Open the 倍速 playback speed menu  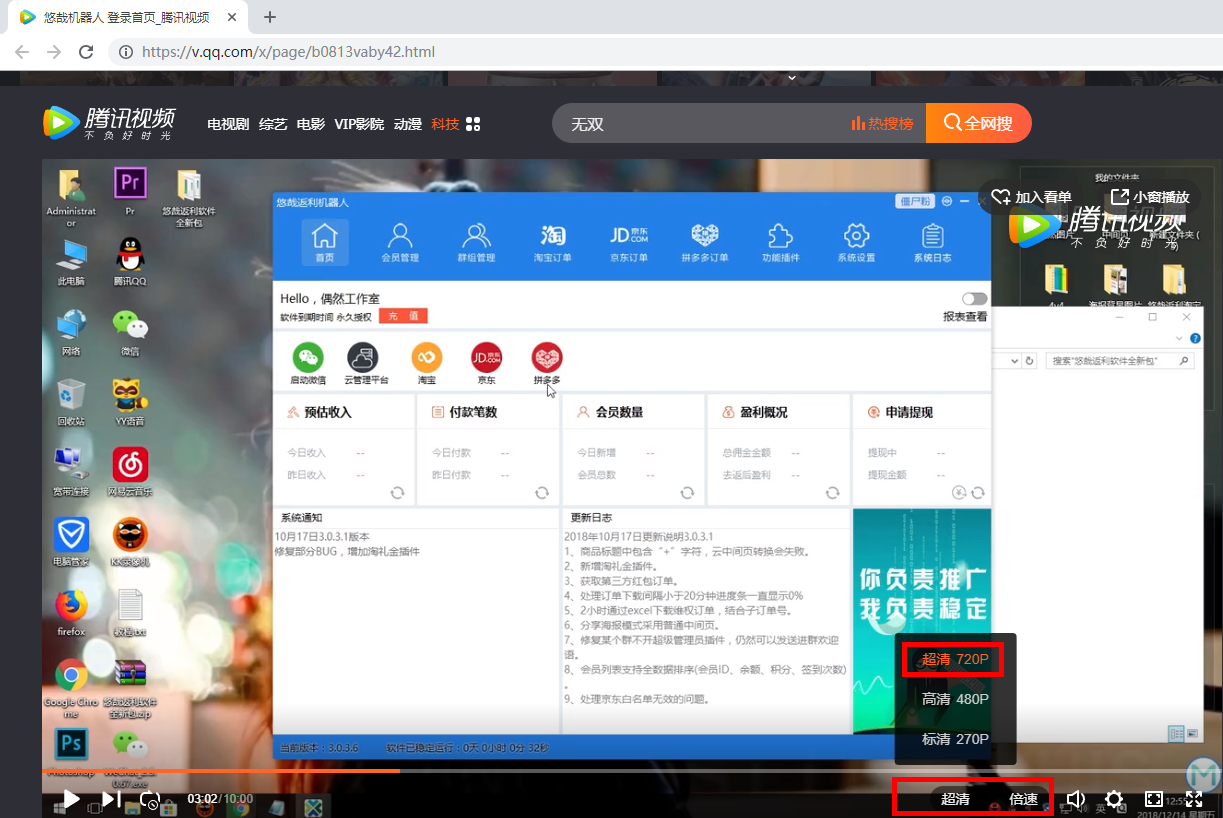coord(1023,799)
